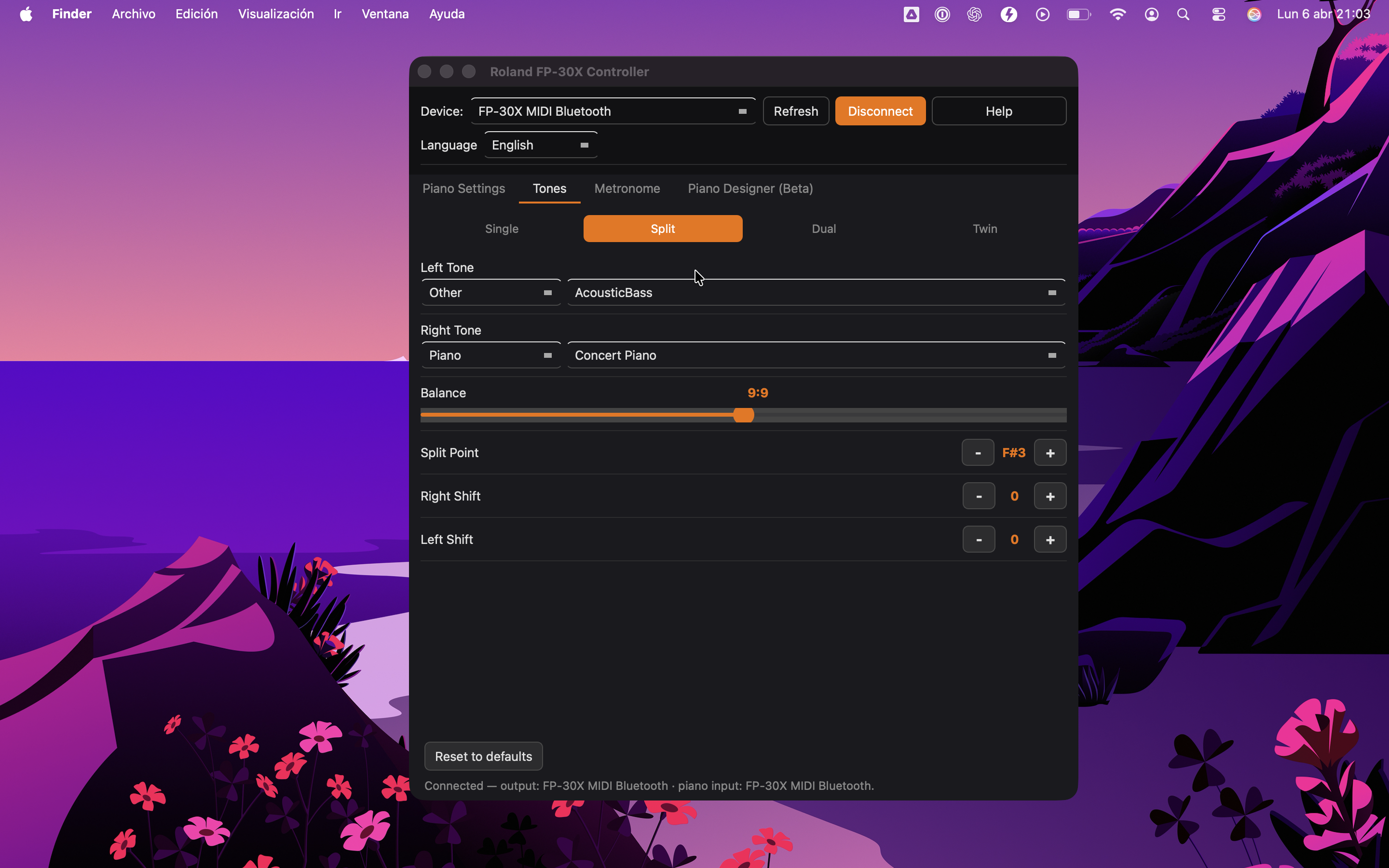
Task: Click the lightning bolt menu bar icon
Action: tap(1009, 14)
